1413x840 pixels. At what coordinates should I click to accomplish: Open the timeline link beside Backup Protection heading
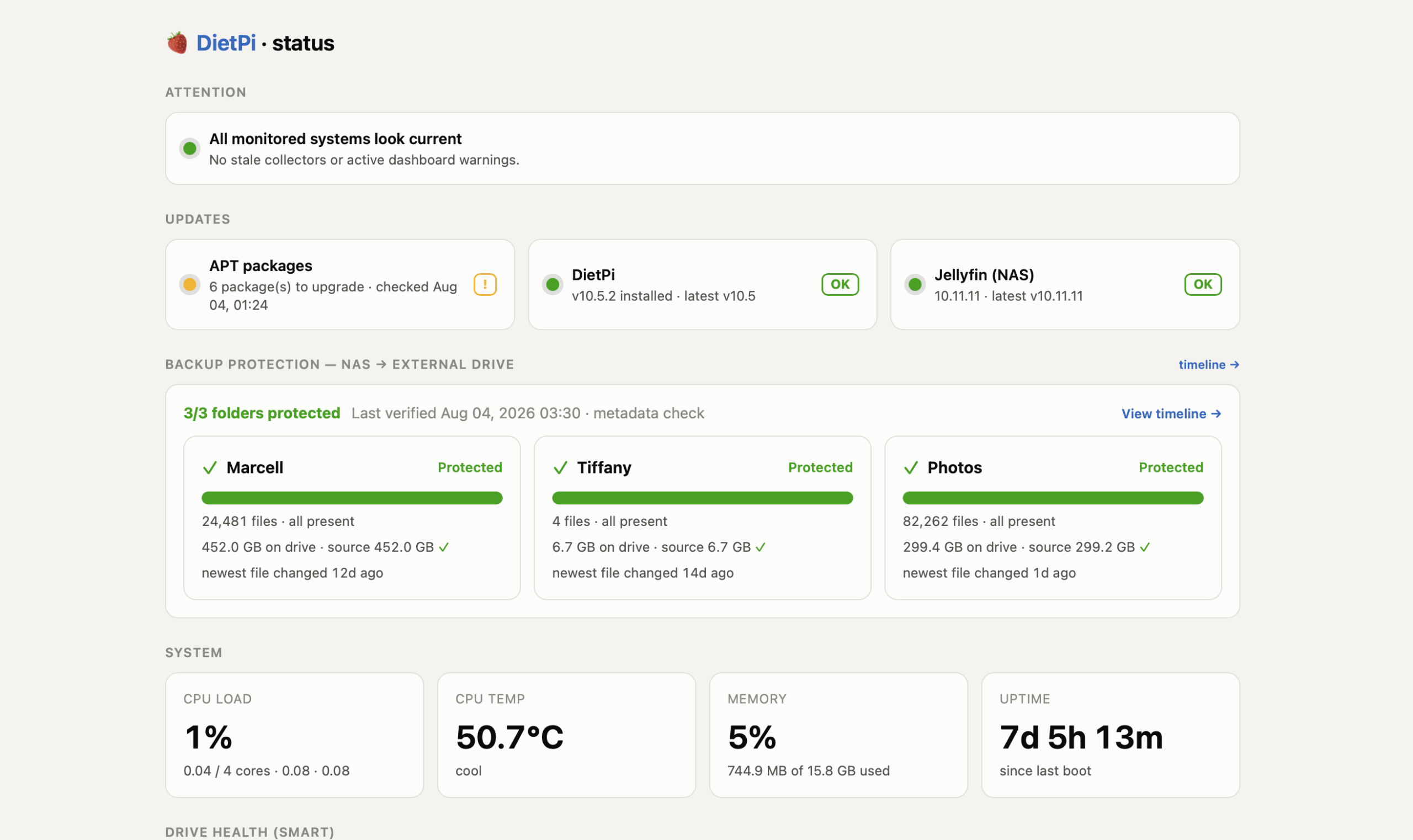pyautogui.click(x=1209, y=364)
